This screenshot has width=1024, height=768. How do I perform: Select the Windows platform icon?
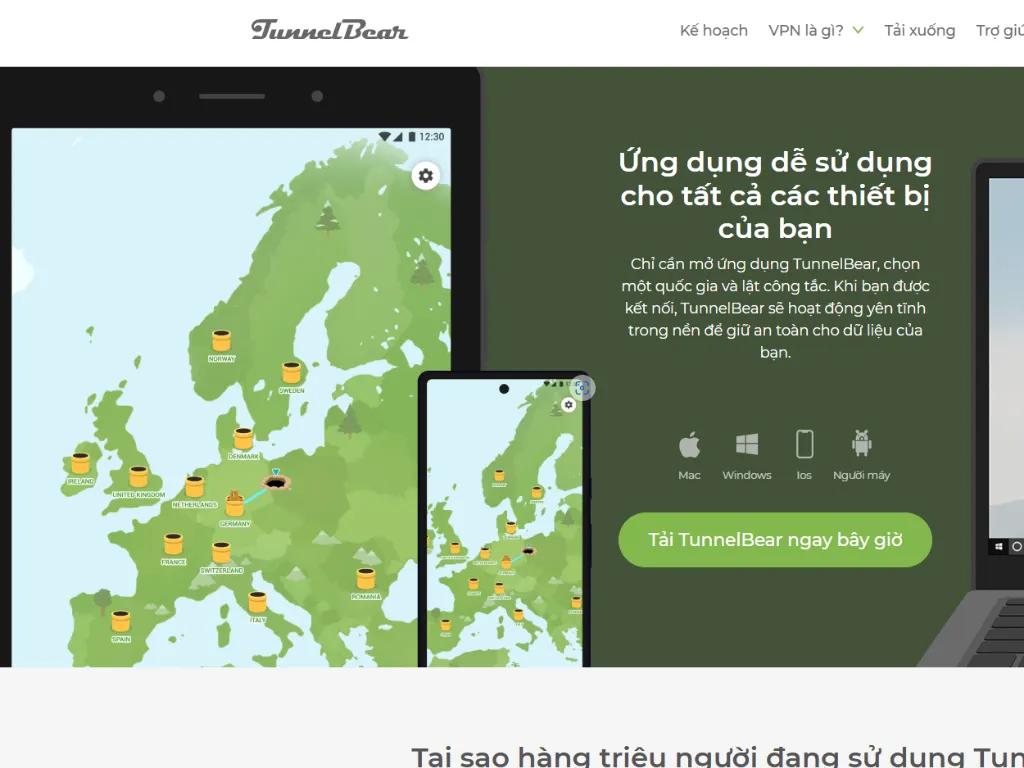746,445
